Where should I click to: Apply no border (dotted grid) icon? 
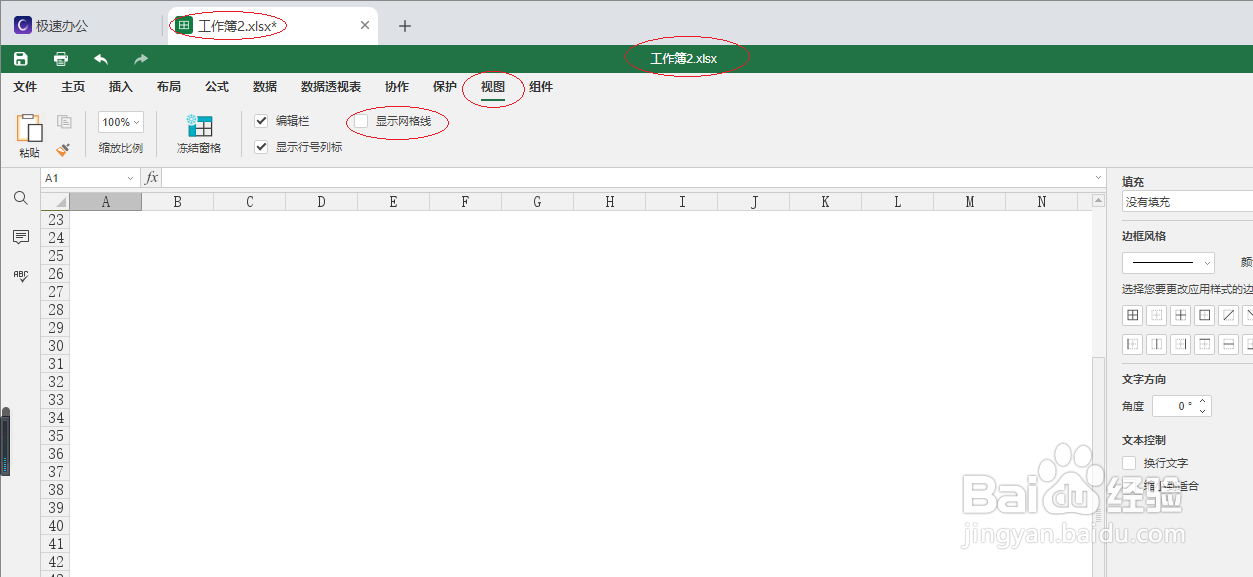pos(1157,315)
